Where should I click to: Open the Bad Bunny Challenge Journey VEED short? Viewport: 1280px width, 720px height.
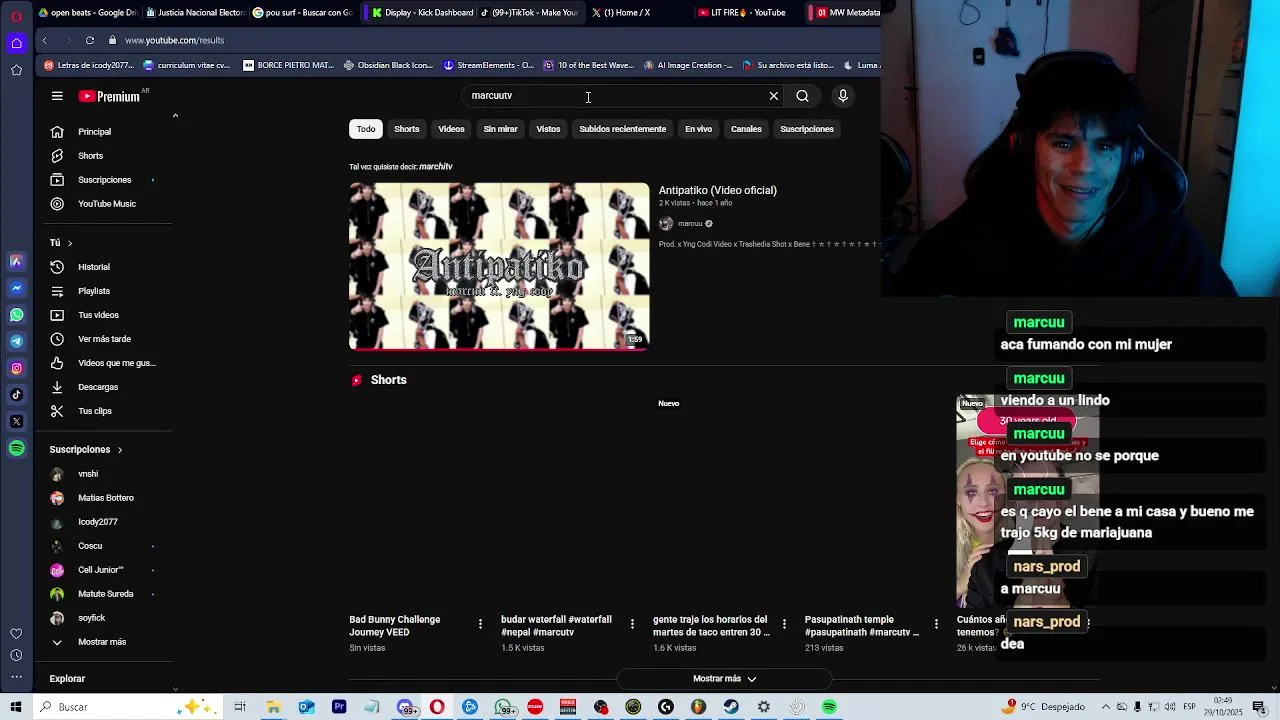pyautogui.click(x=395, y=626)
